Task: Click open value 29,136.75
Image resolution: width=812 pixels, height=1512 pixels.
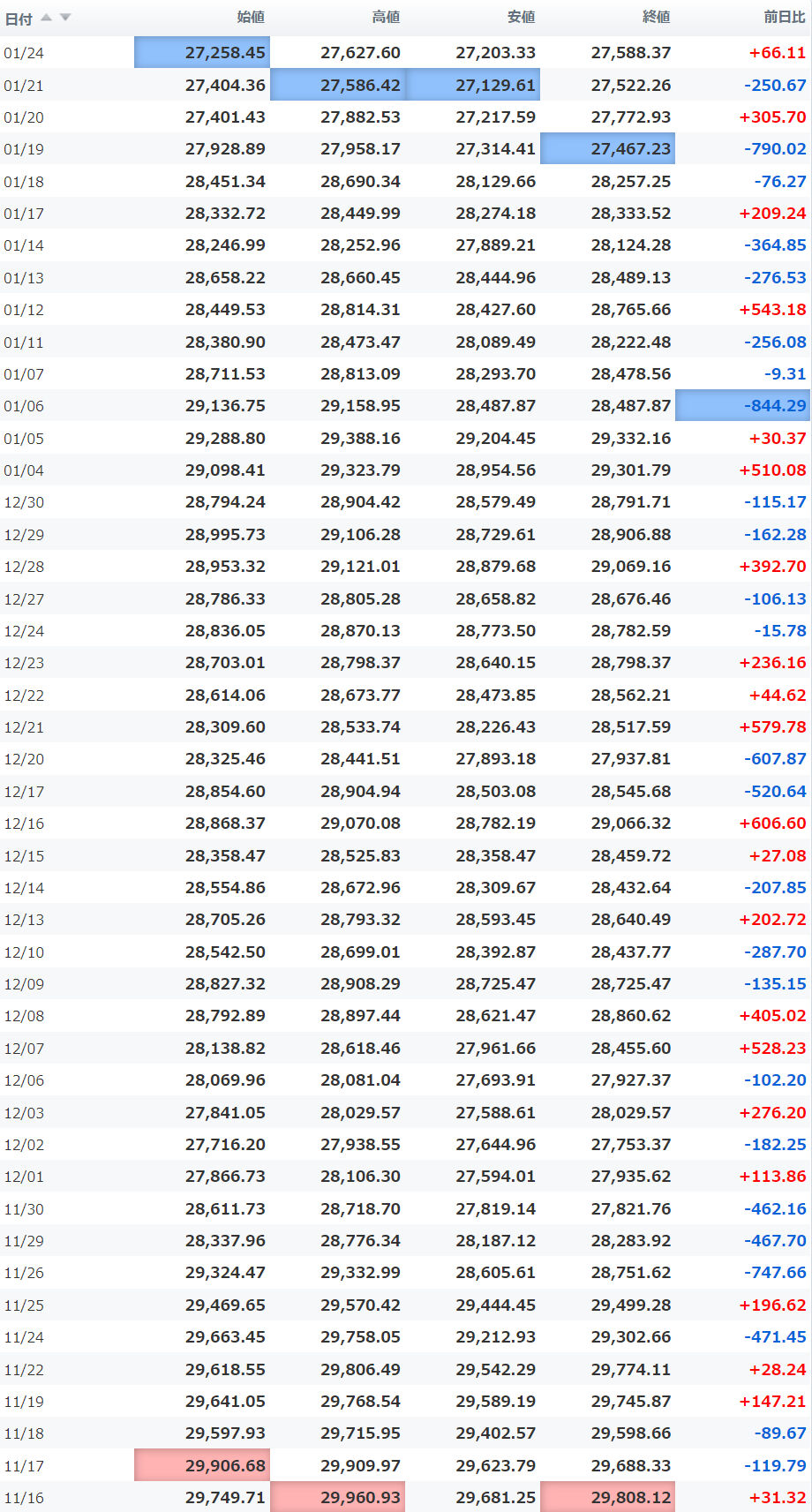Action: (225, 406)
